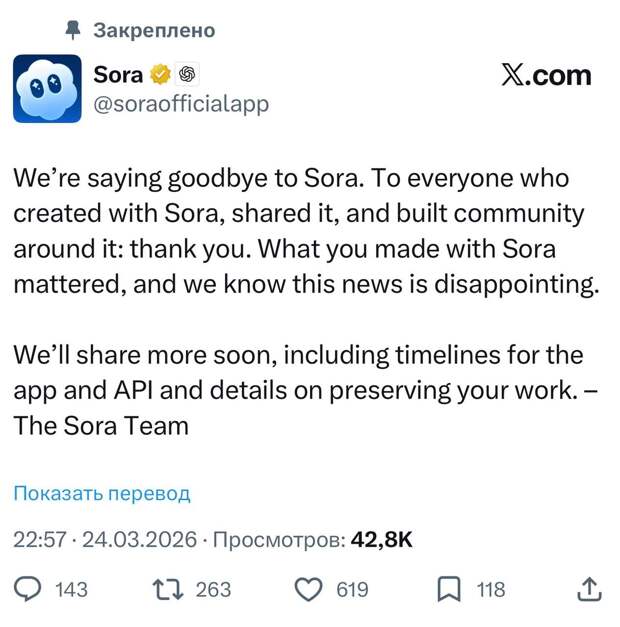This screenshot has width=620, height=627.
Task: Click the share upload icon
Action: click(589, 589)
